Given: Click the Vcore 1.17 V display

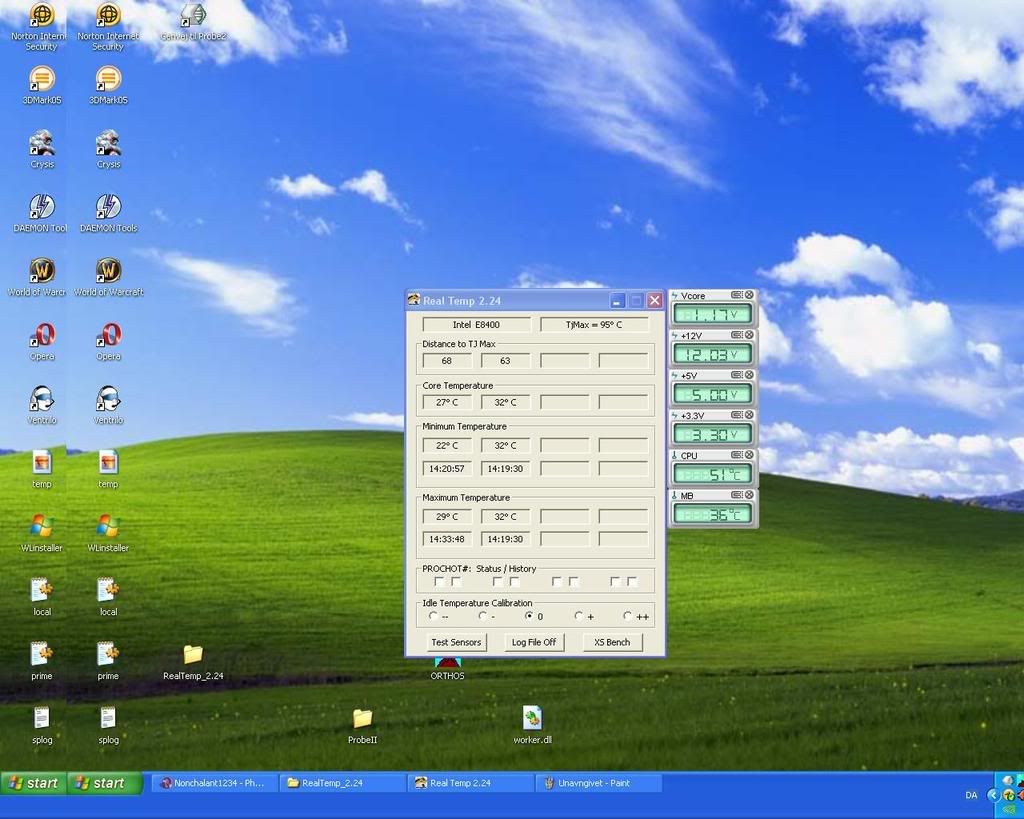Looking at the screenshot, I should tap(712, 315).
